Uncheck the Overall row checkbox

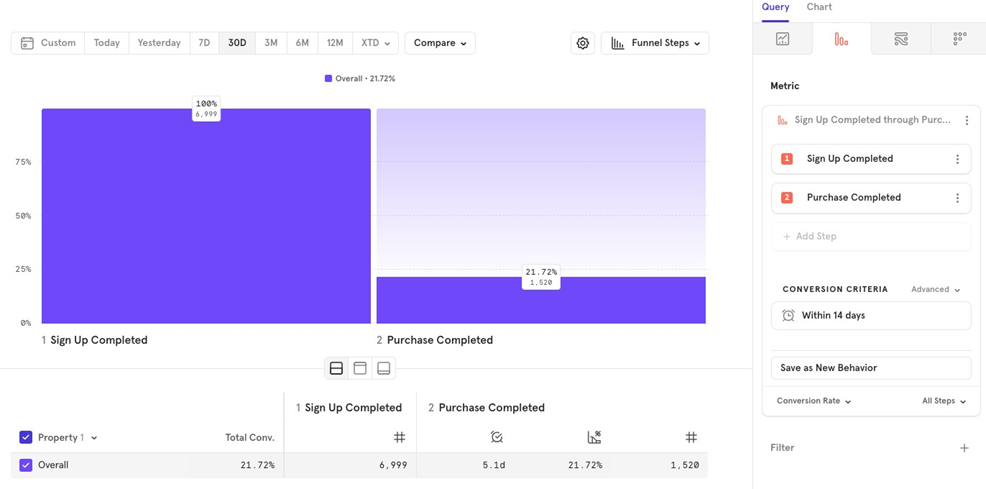pos(26,465)
